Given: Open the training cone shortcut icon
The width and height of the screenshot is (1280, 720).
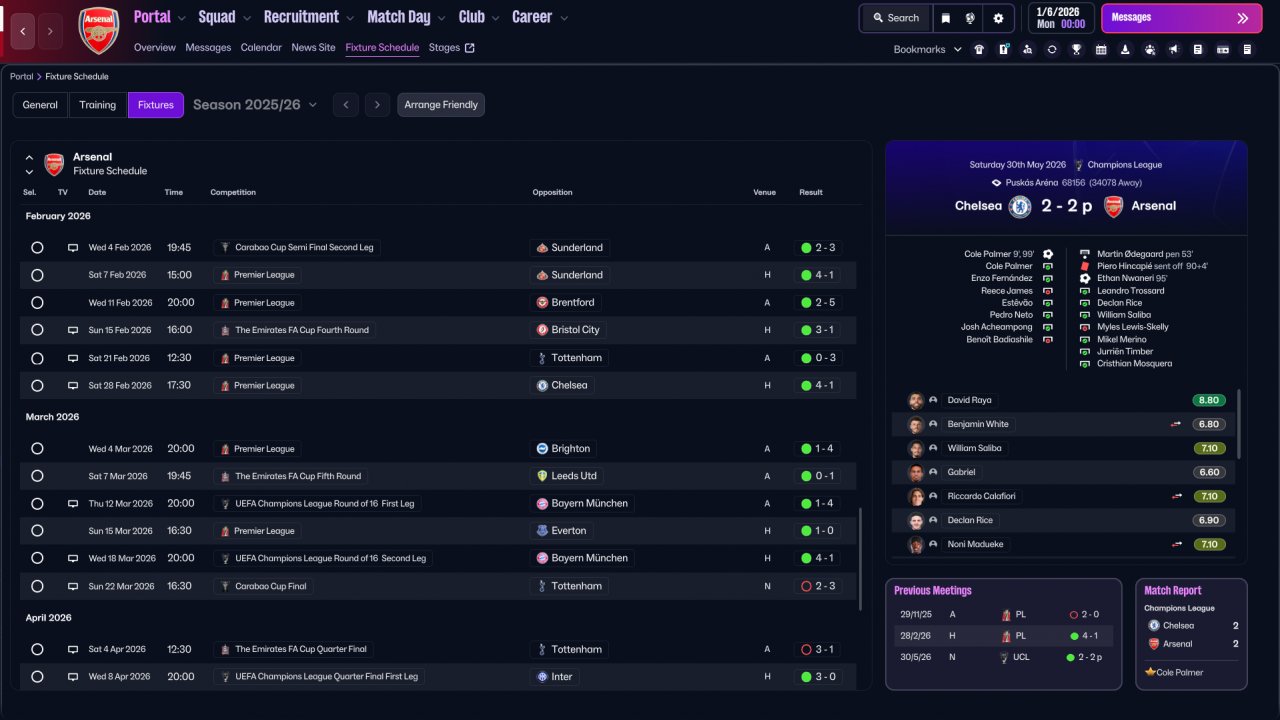Looking at the screenshot, I should [x=1125, y=49].
